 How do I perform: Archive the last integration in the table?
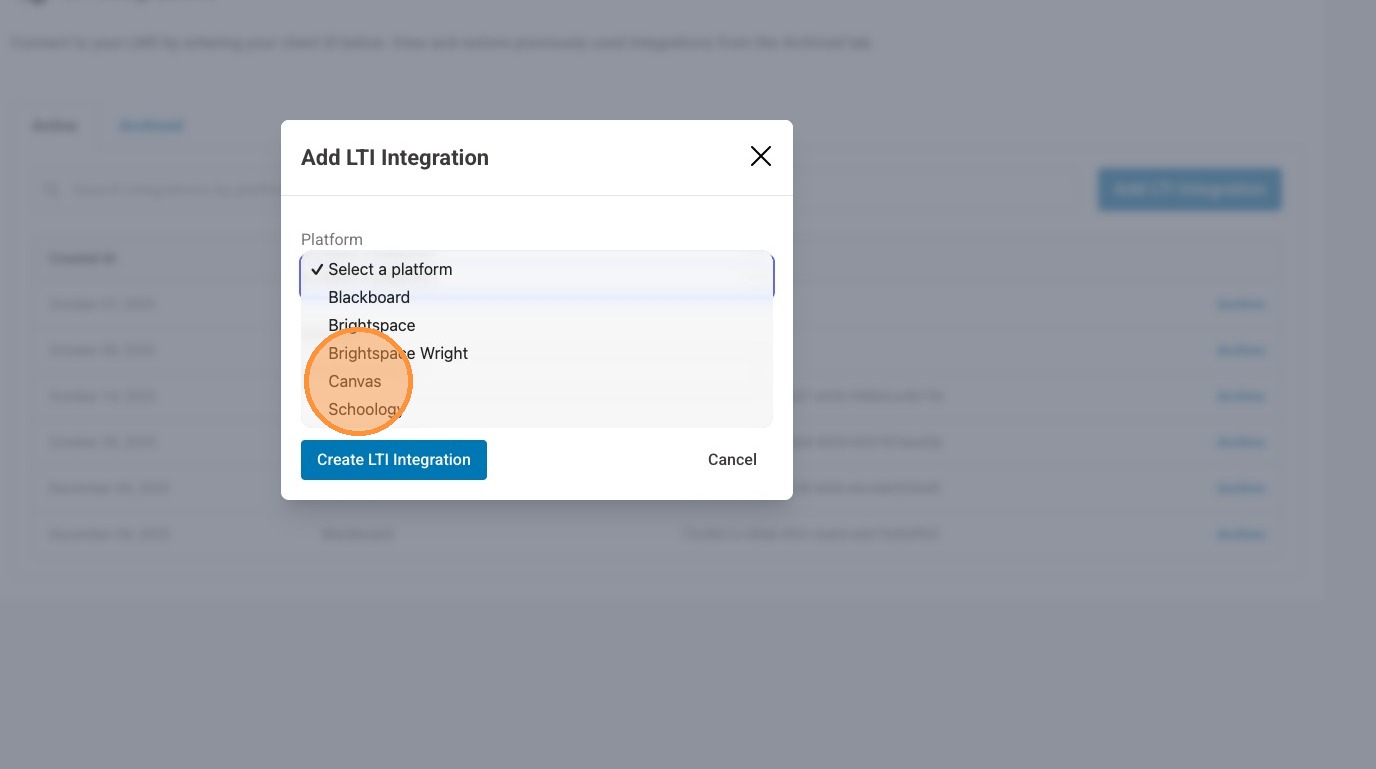pyautogui.click(x=1240, y=534)
